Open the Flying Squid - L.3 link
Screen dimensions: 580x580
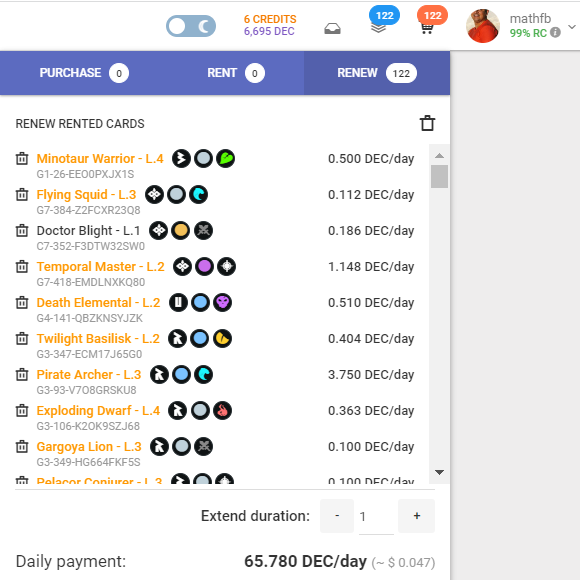pos(86,195)
